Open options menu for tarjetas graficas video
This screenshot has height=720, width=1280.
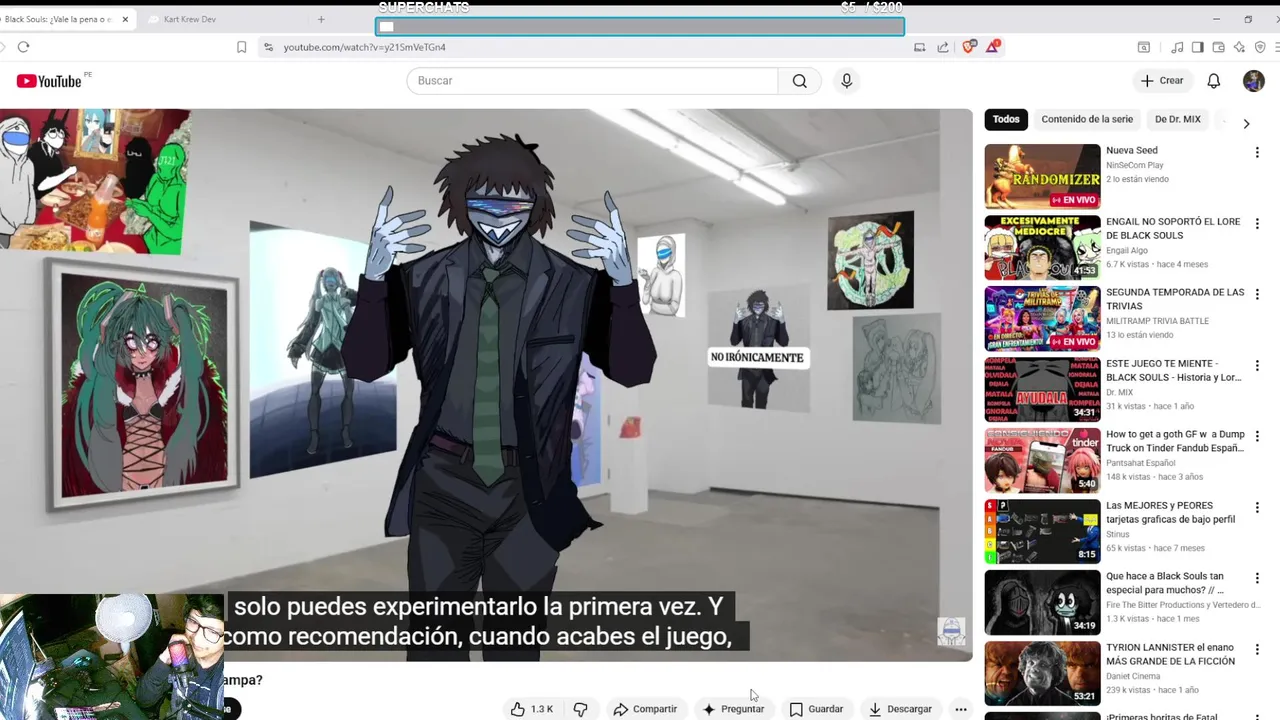(x=1257, y=508)
